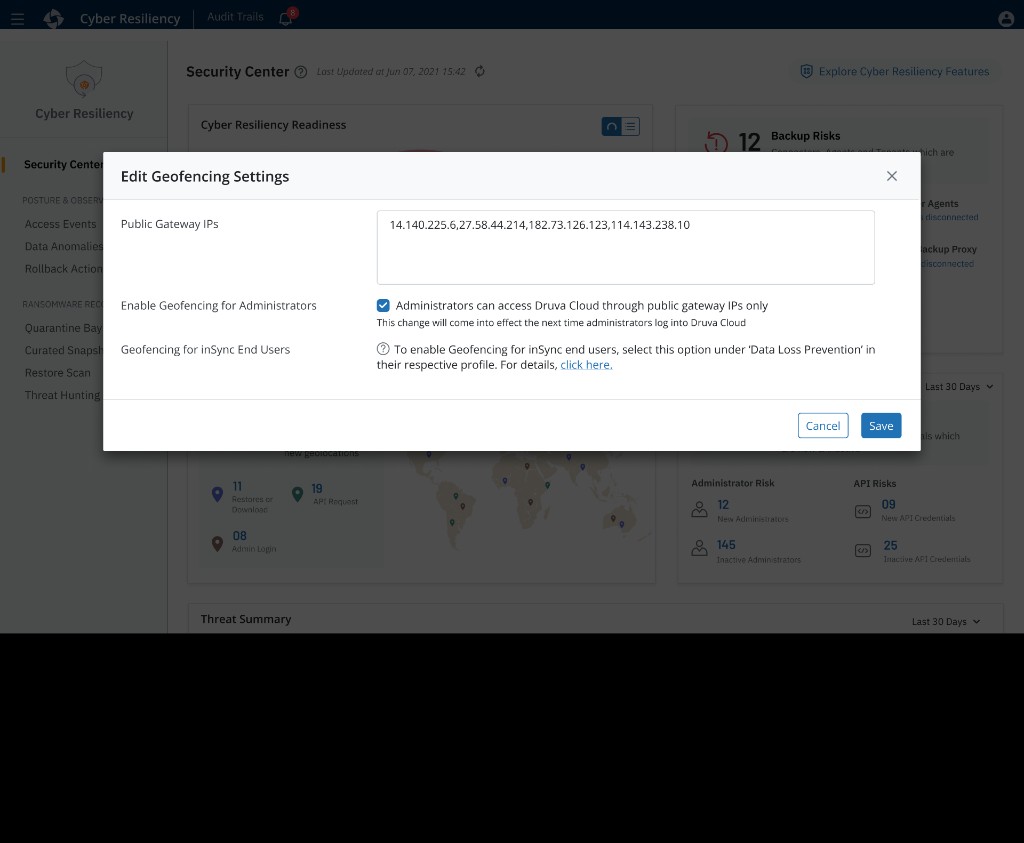Click the Druva logo icon
Viewport: 1024px width, 843px height.
click(x=54, y=18)
